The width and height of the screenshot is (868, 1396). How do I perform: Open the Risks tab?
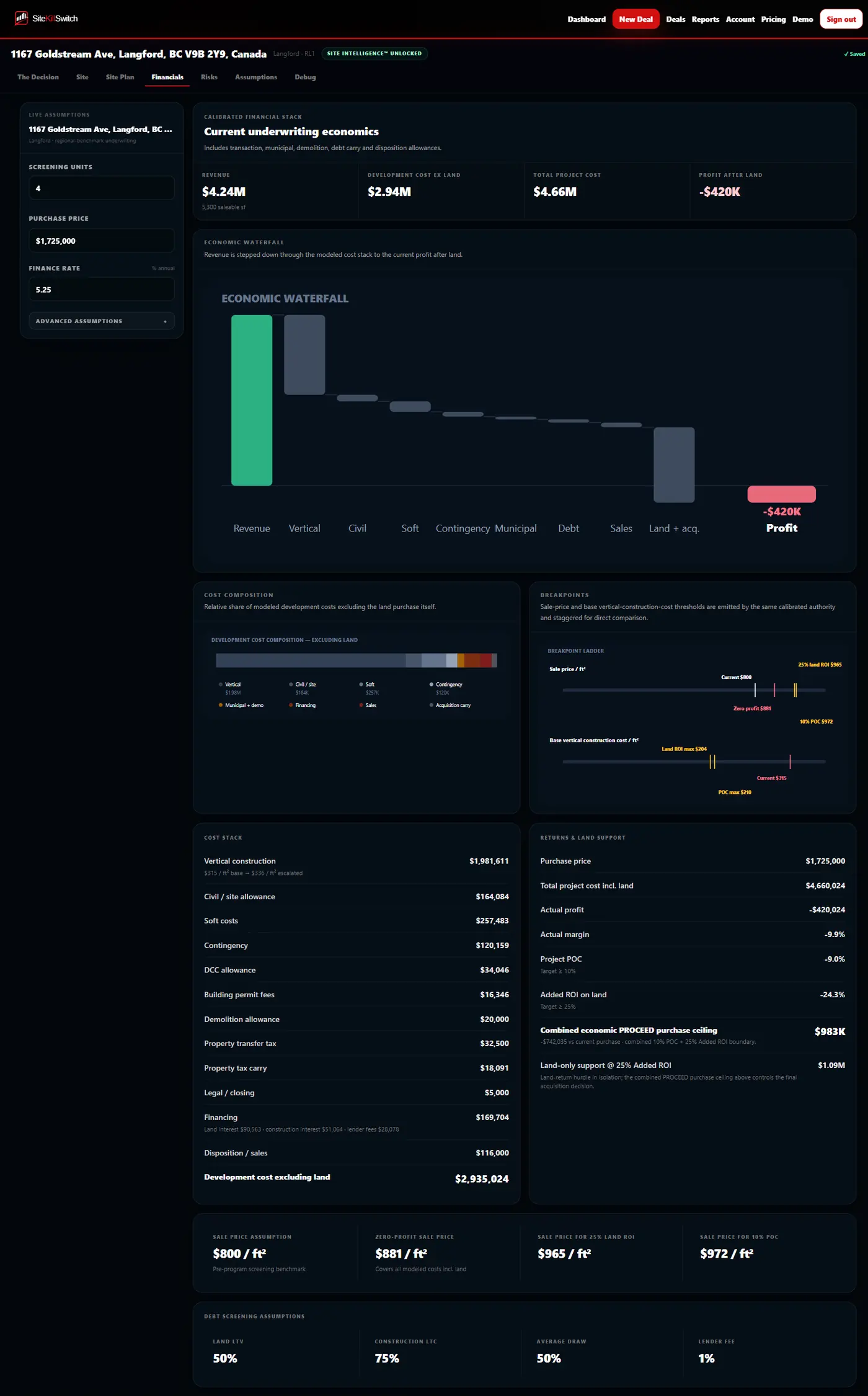pos(209,77)
